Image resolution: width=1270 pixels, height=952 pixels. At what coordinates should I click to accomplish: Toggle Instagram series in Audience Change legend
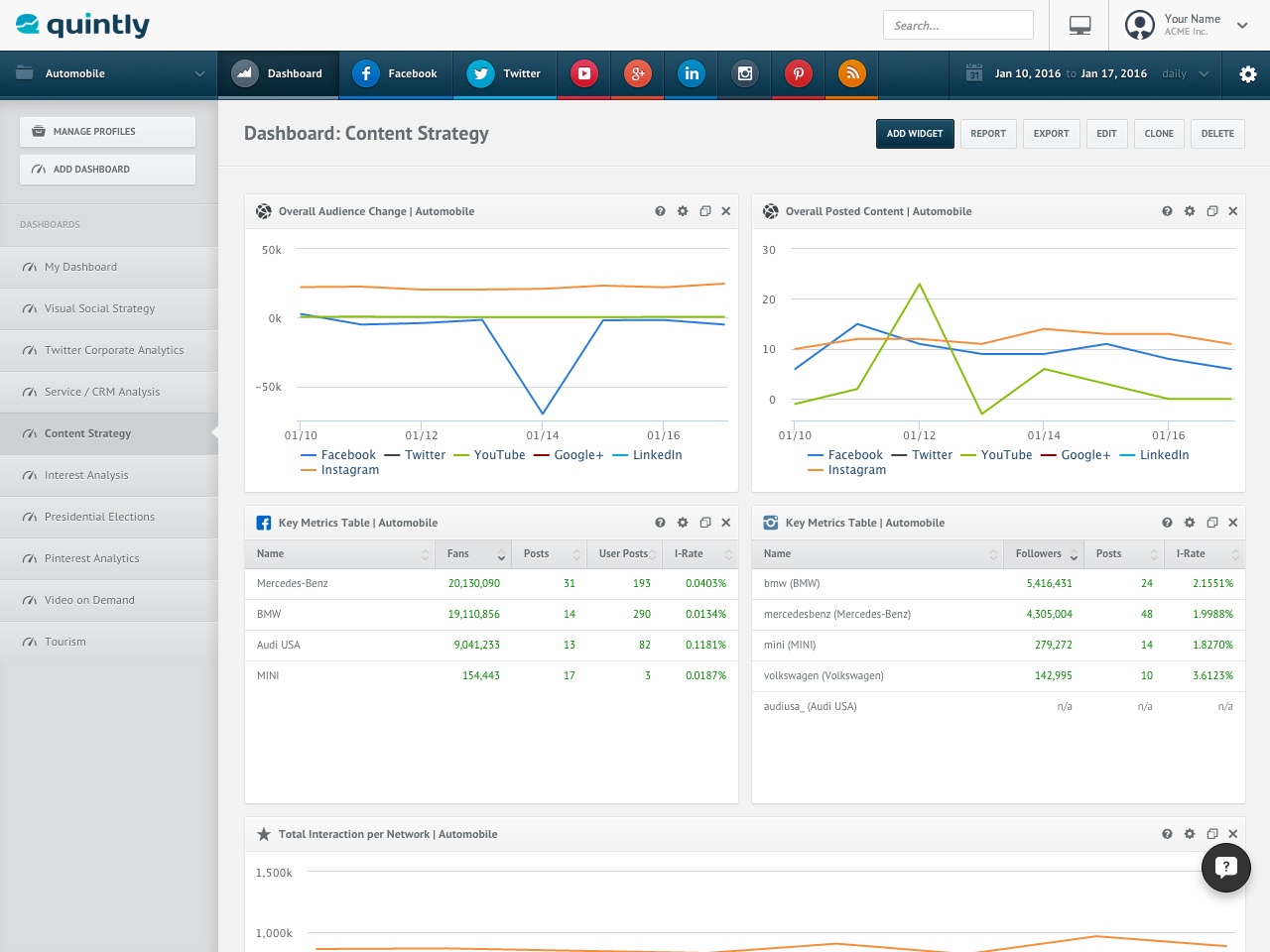click(340, 470)
